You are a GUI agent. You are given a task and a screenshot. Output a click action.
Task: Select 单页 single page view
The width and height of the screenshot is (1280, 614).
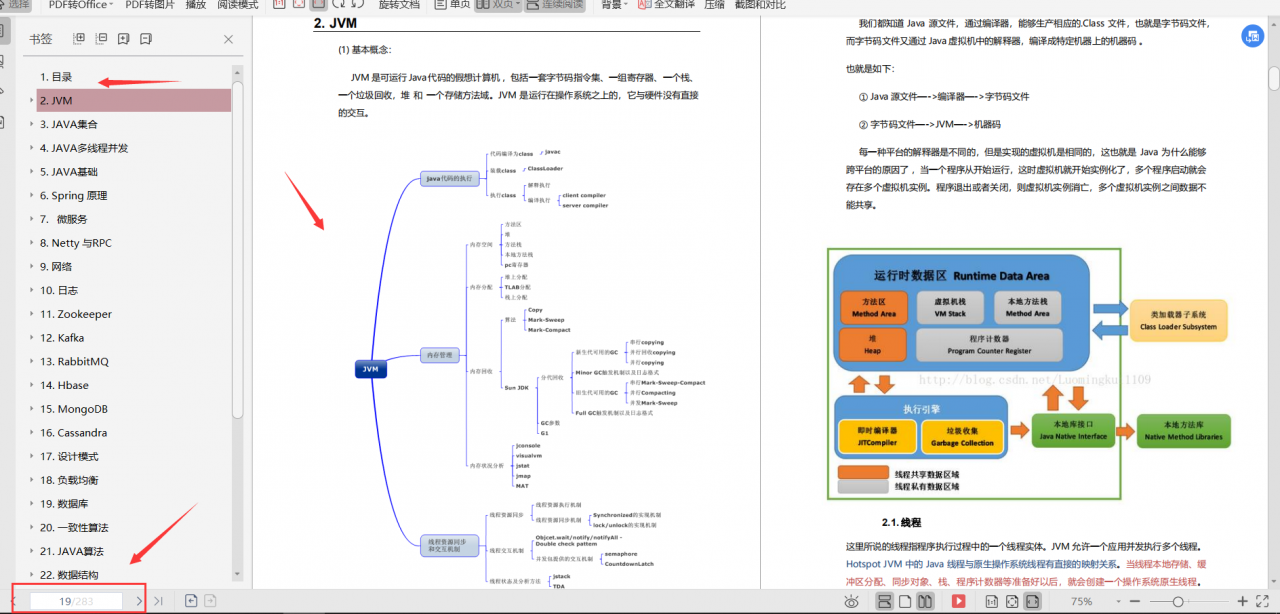tap(453, 5)
